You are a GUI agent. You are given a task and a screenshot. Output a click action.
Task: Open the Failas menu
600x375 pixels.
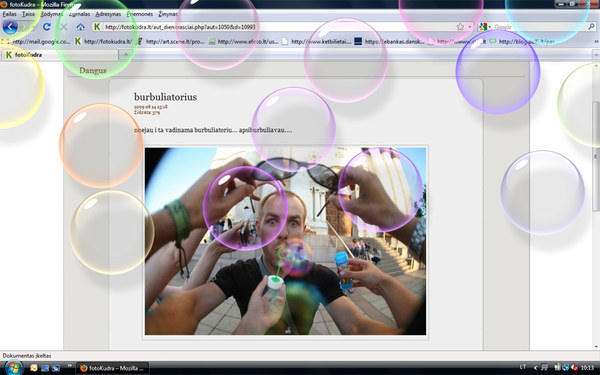click(x=10, y=14)
